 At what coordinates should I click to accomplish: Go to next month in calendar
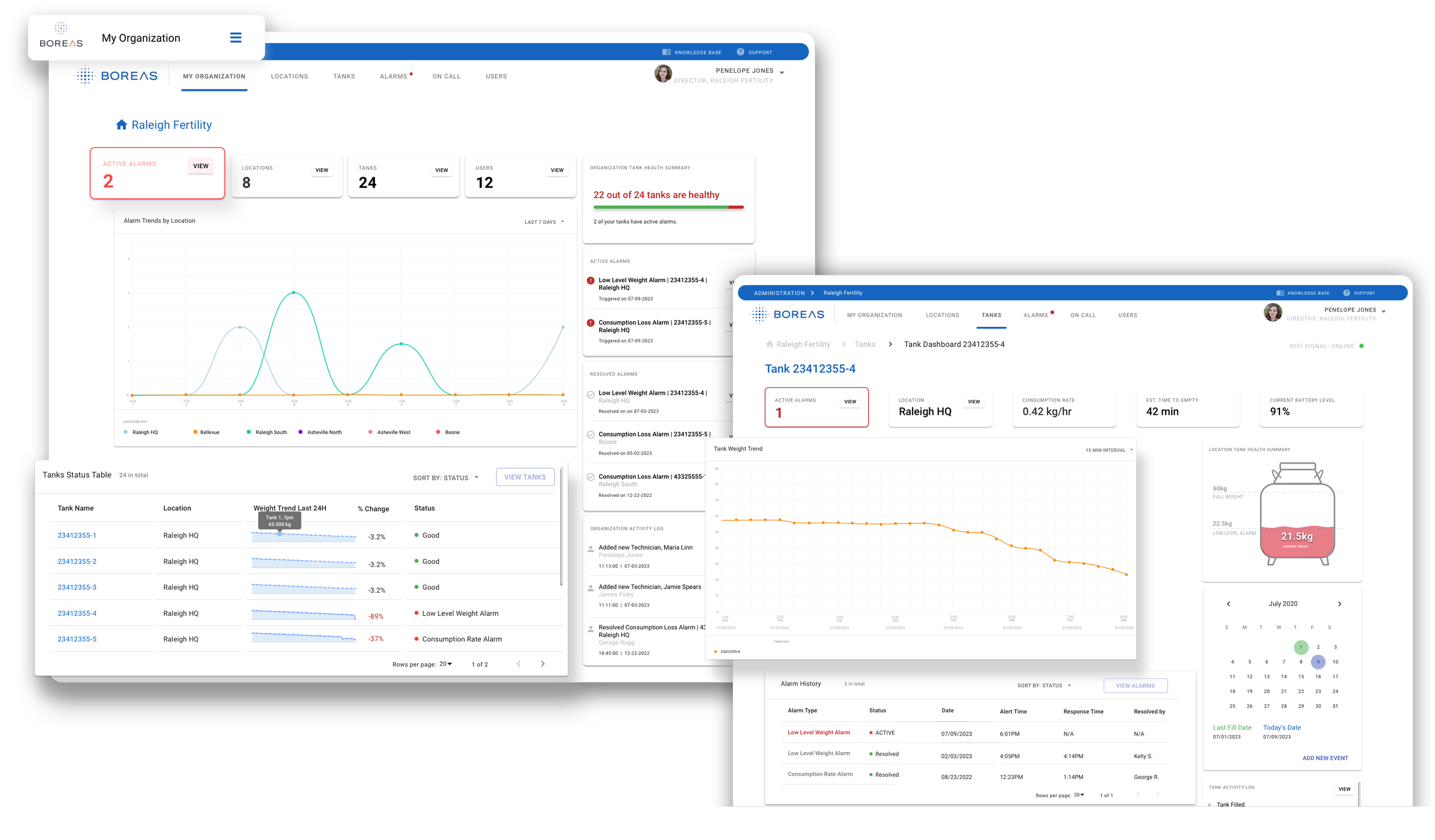pyautogui.click(x=1339, y=604)
